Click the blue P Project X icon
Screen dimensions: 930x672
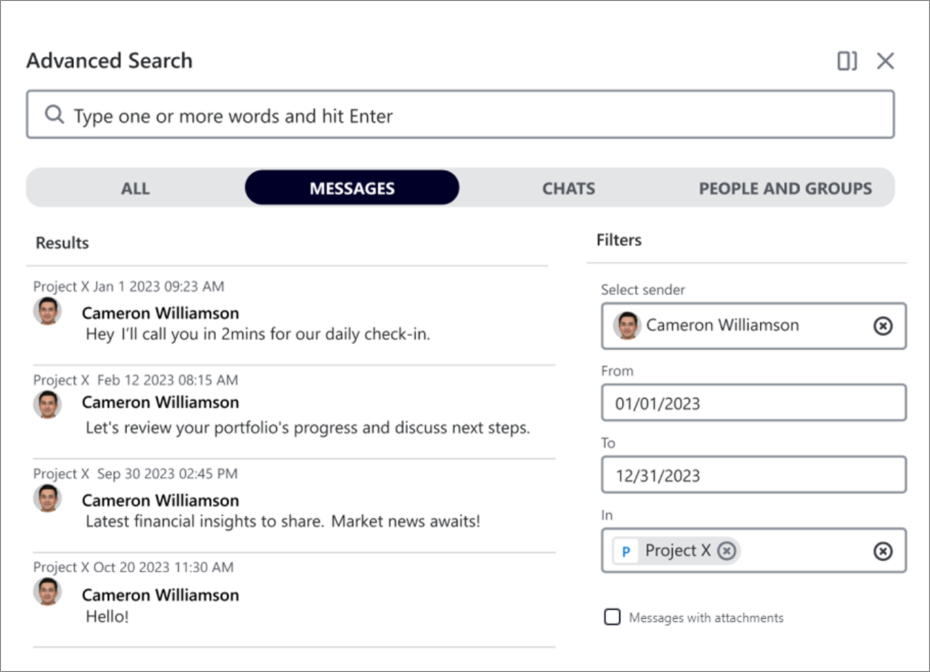click(626, 551)
